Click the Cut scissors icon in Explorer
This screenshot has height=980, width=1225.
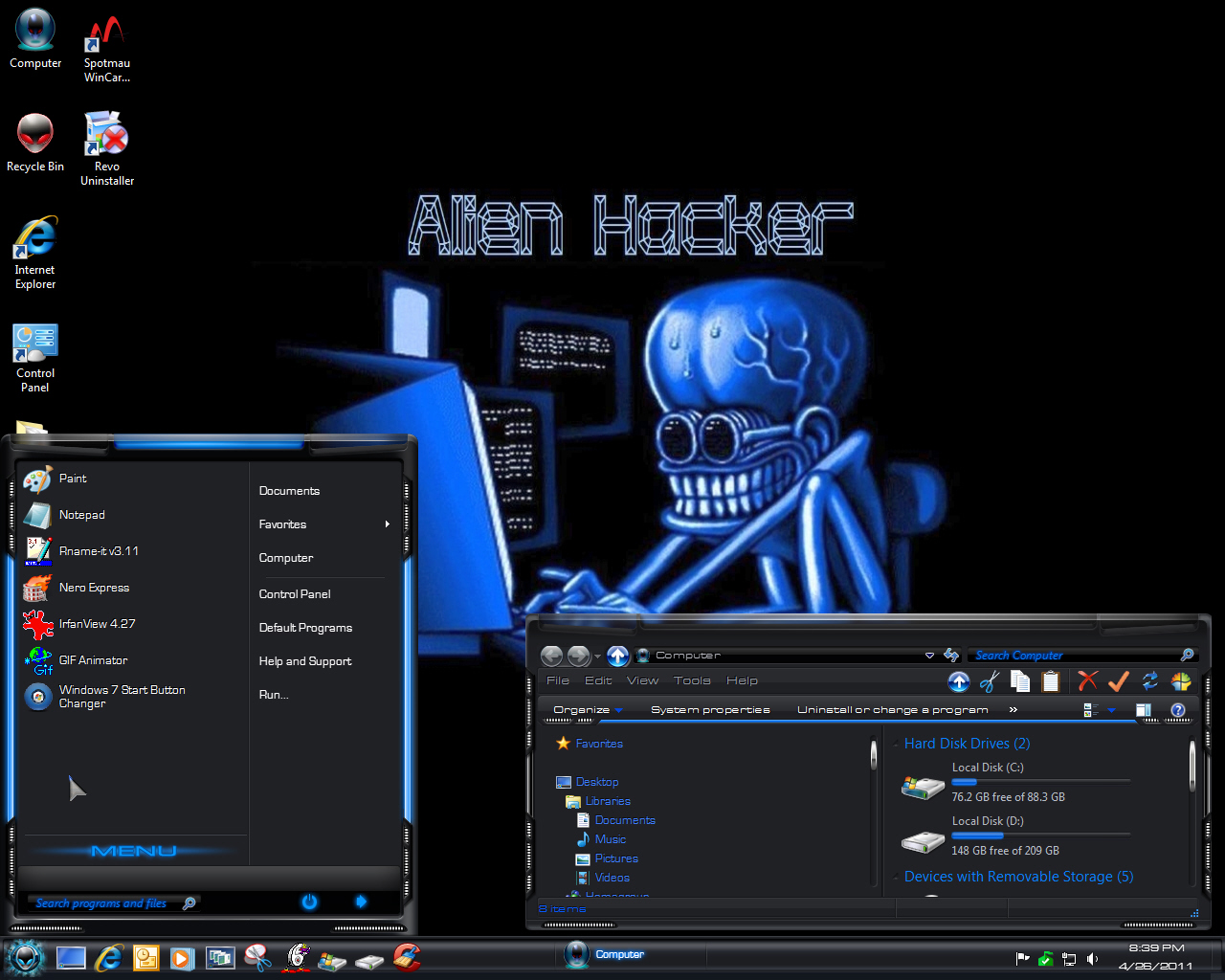coord(990,681)
